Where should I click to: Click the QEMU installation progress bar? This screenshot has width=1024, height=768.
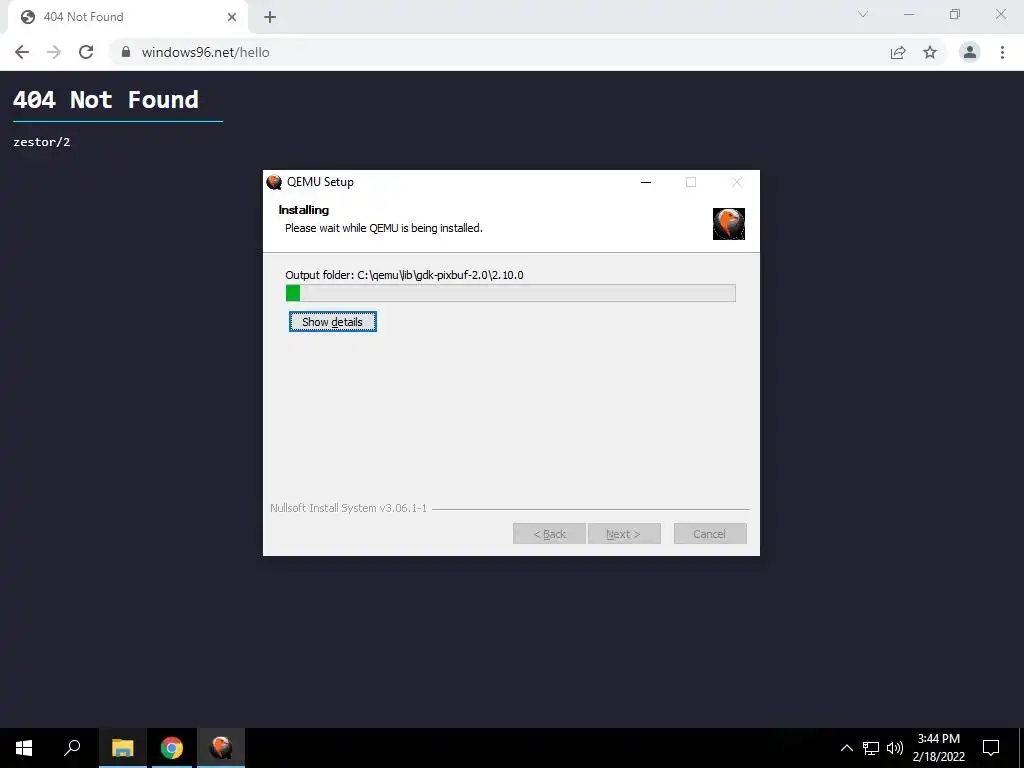coord(511,293)
